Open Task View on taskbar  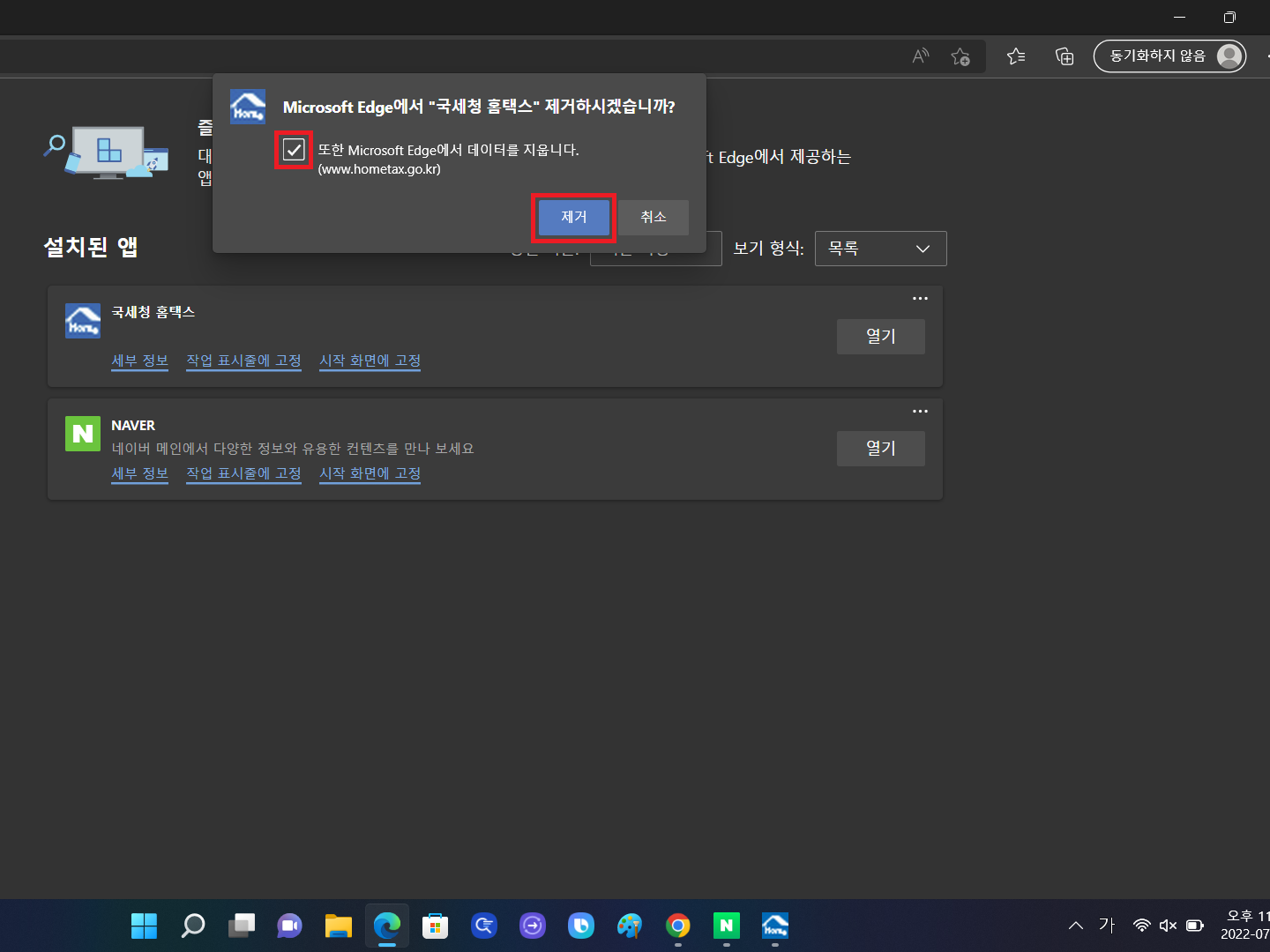point(241,926)
